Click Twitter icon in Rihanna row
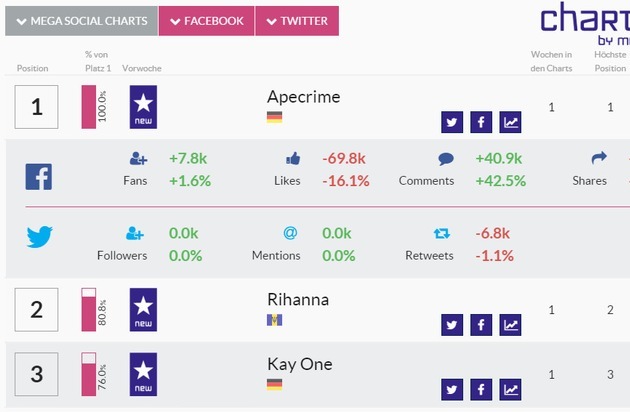This screenshot has width=630, height=412. [x=452, y=325]
